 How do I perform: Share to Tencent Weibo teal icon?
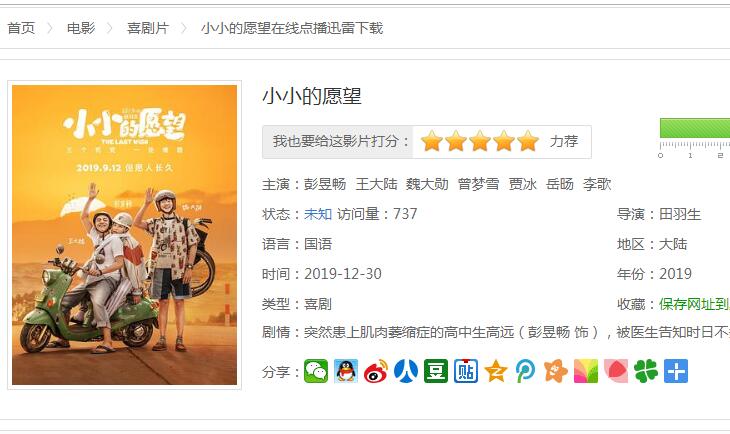click(526, 371)
